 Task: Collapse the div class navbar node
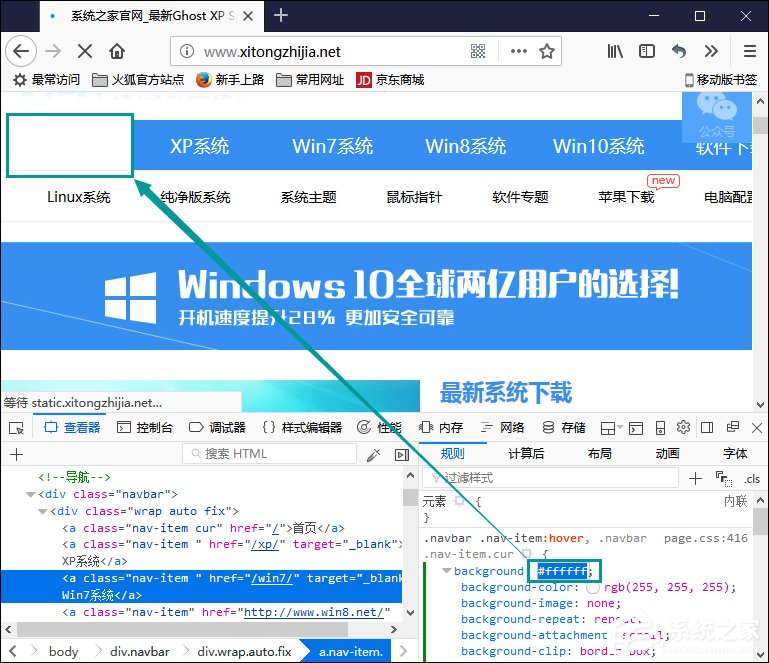[30, 495]
